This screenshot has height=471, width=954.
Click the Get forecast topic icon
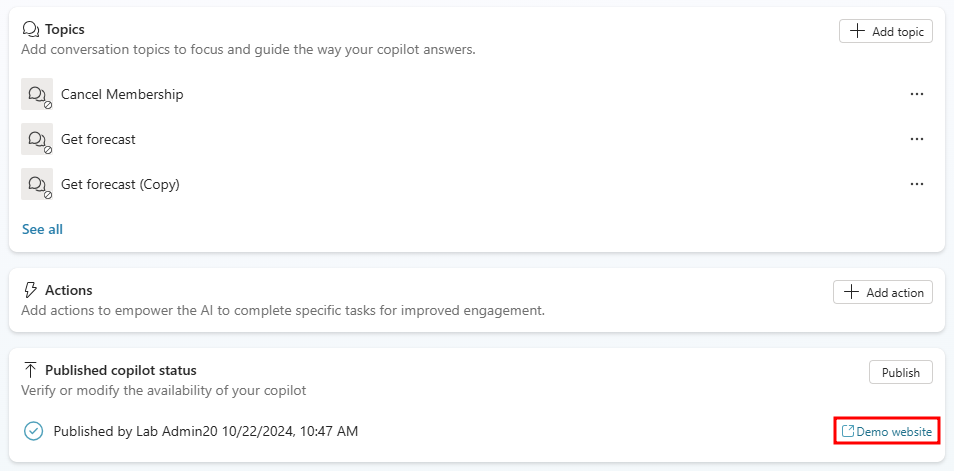(37, 140)
